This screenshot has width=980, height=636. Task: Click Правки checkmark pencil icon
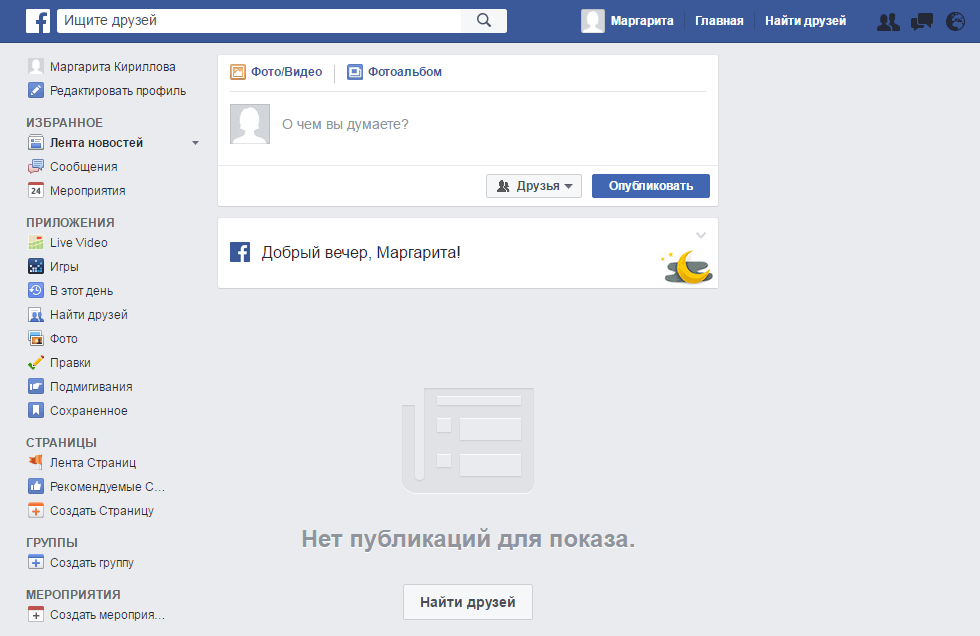36,362
